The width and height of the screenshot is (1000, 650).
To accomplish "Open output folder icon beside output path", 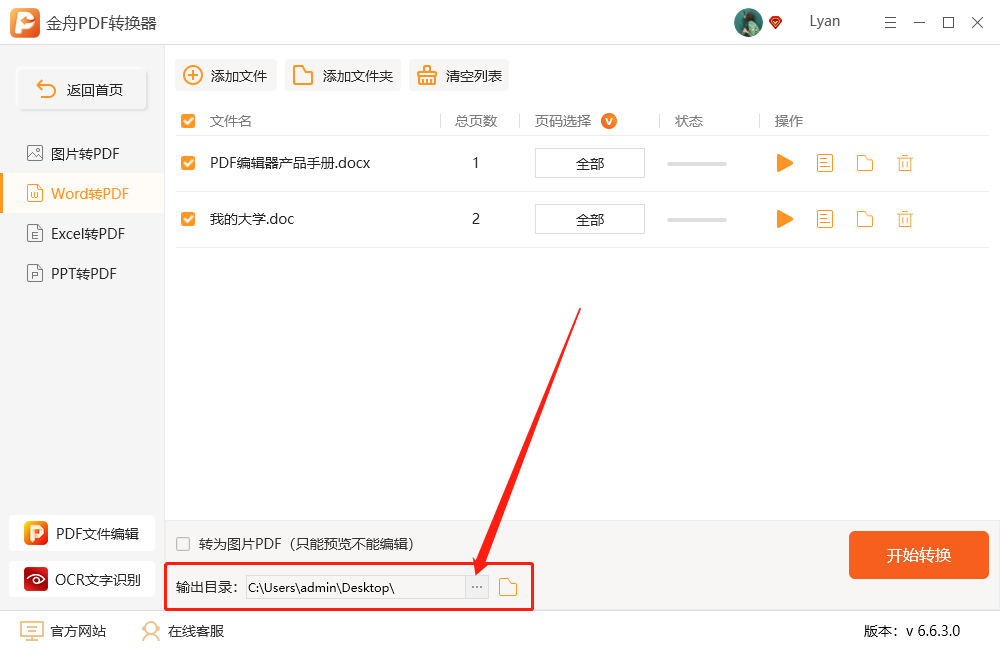I will [x=508, y=587].
